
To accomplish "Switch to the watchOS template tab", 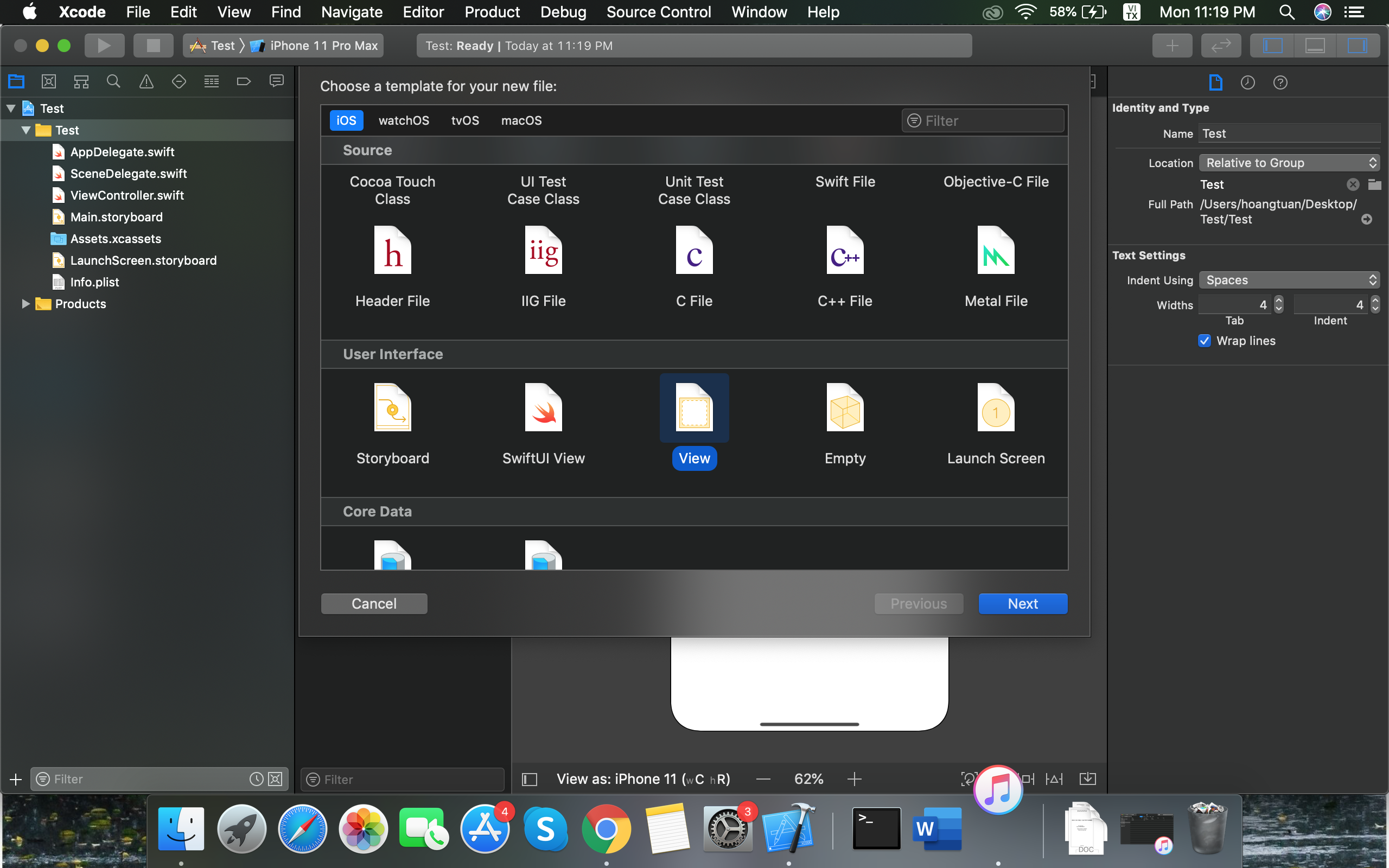I will click(404, 120).
